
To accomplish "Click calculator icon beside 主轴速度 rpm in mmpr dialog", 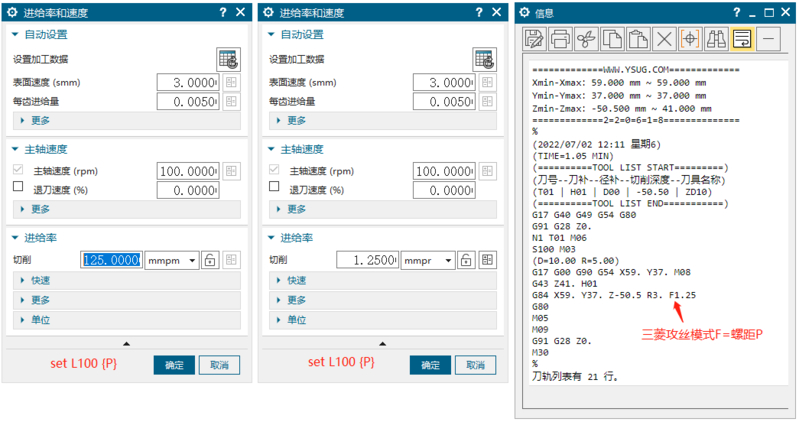I will [x=488, y=171].
